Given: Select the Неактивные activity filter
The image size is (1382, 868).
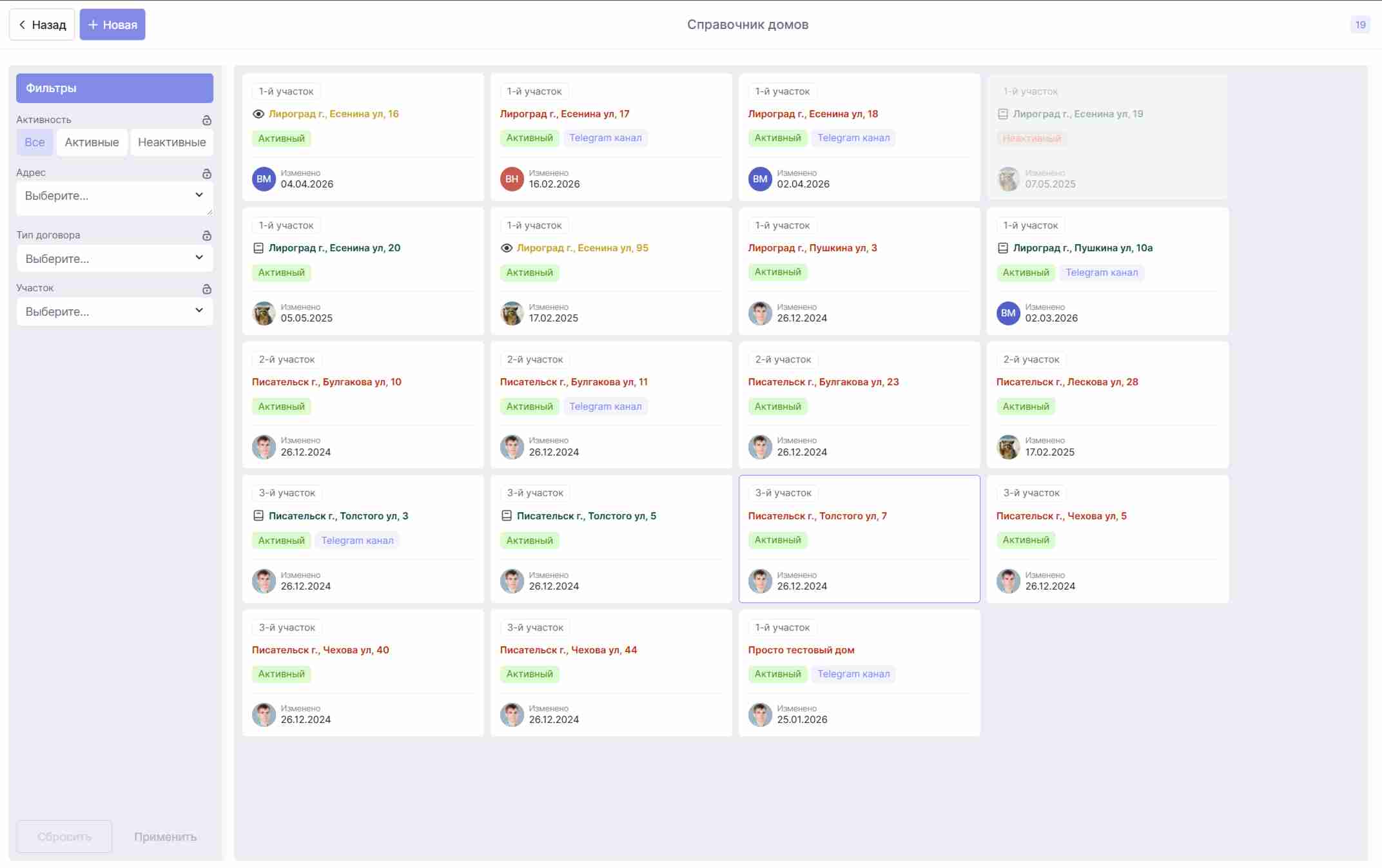Looking at the screenshot, I should [x=171, y=142].
